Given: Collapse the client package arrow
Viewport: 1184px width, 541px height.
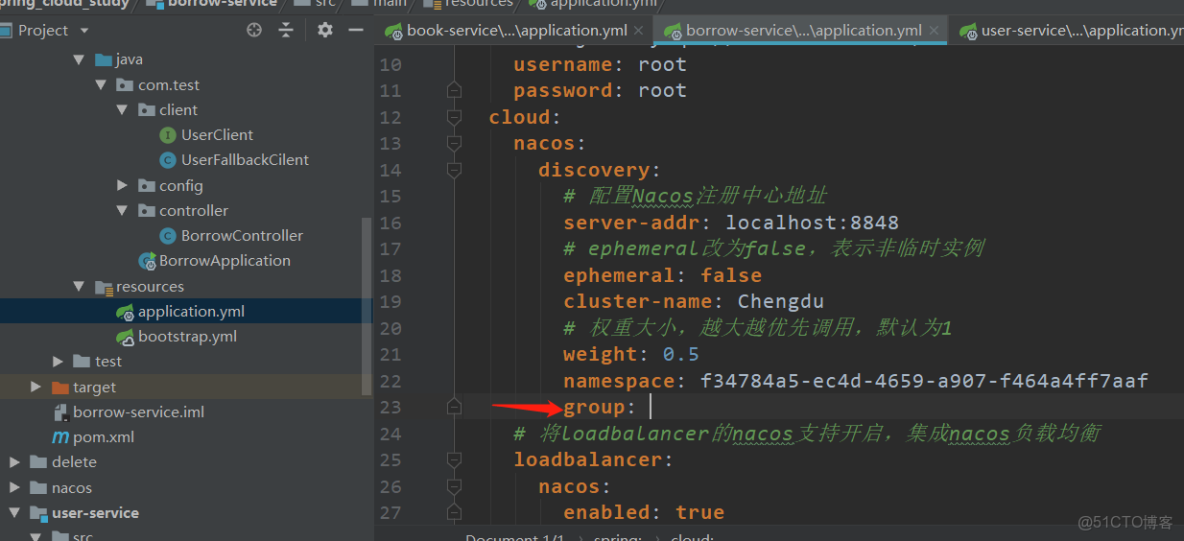Looking at the screenshot, I should click(122, 110).
